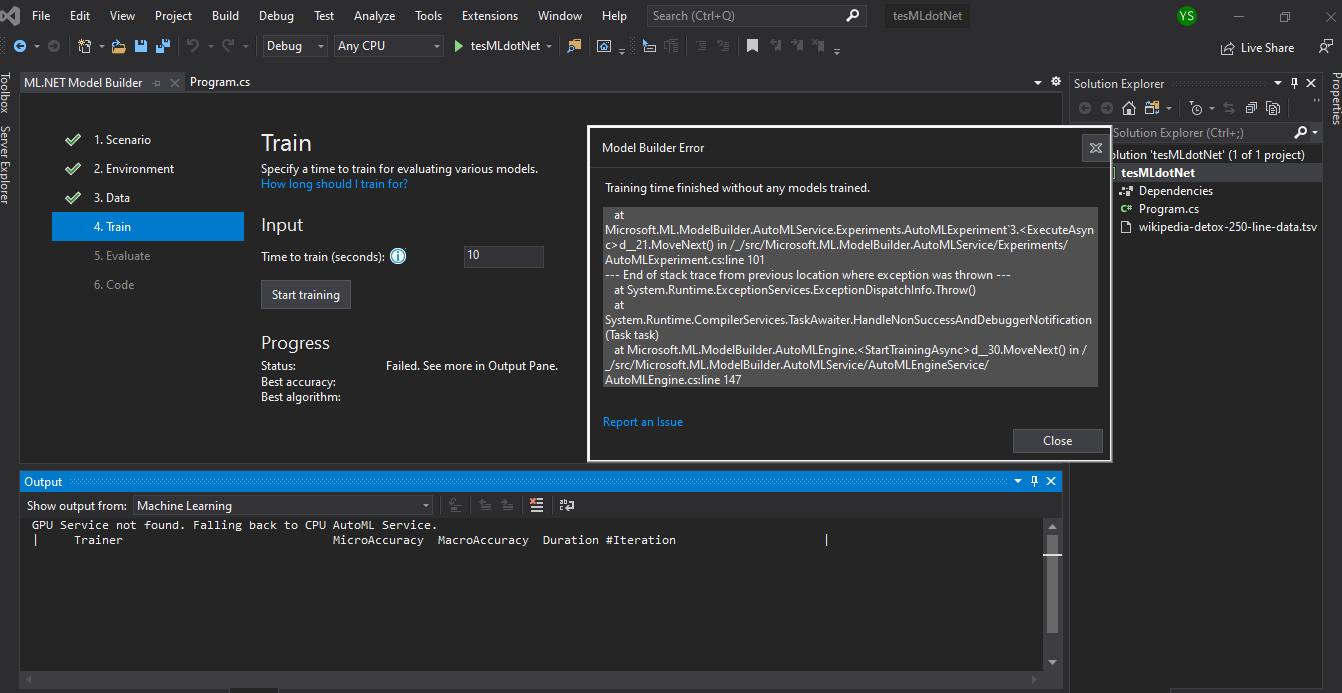Click the Save All icon in the toolbar
The width and height of the screenshot is (1342, 693).
163,46
